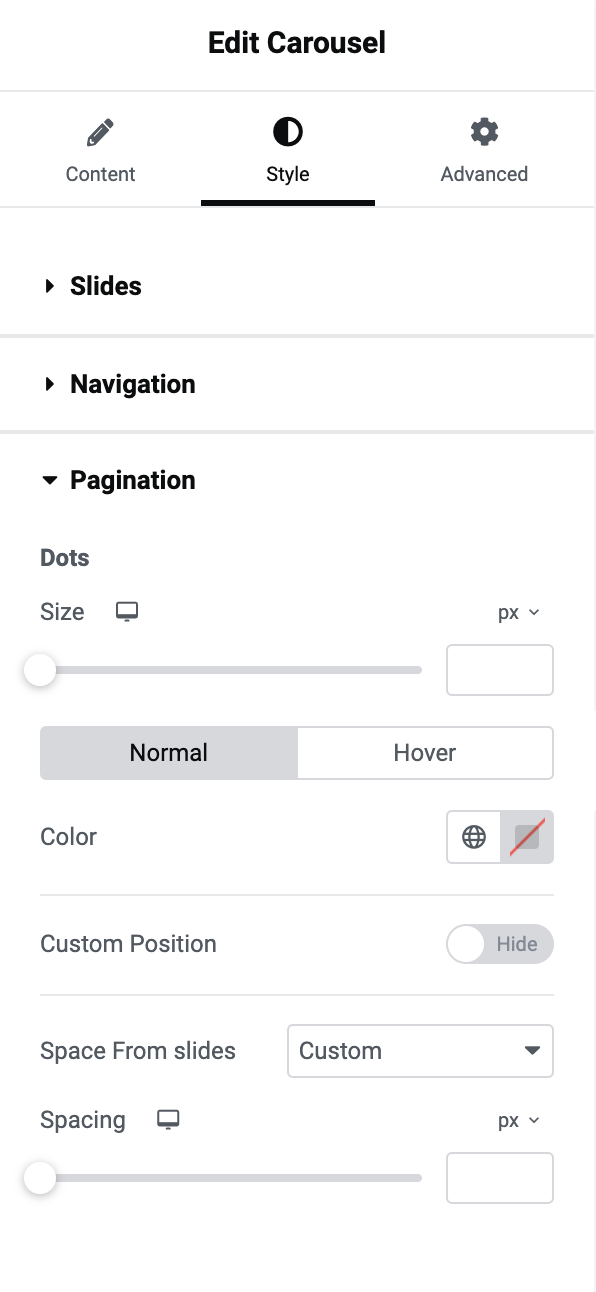Open Global Colors with the globe icon
This screenshot has height=1292, width=596.
coord(473,837)
